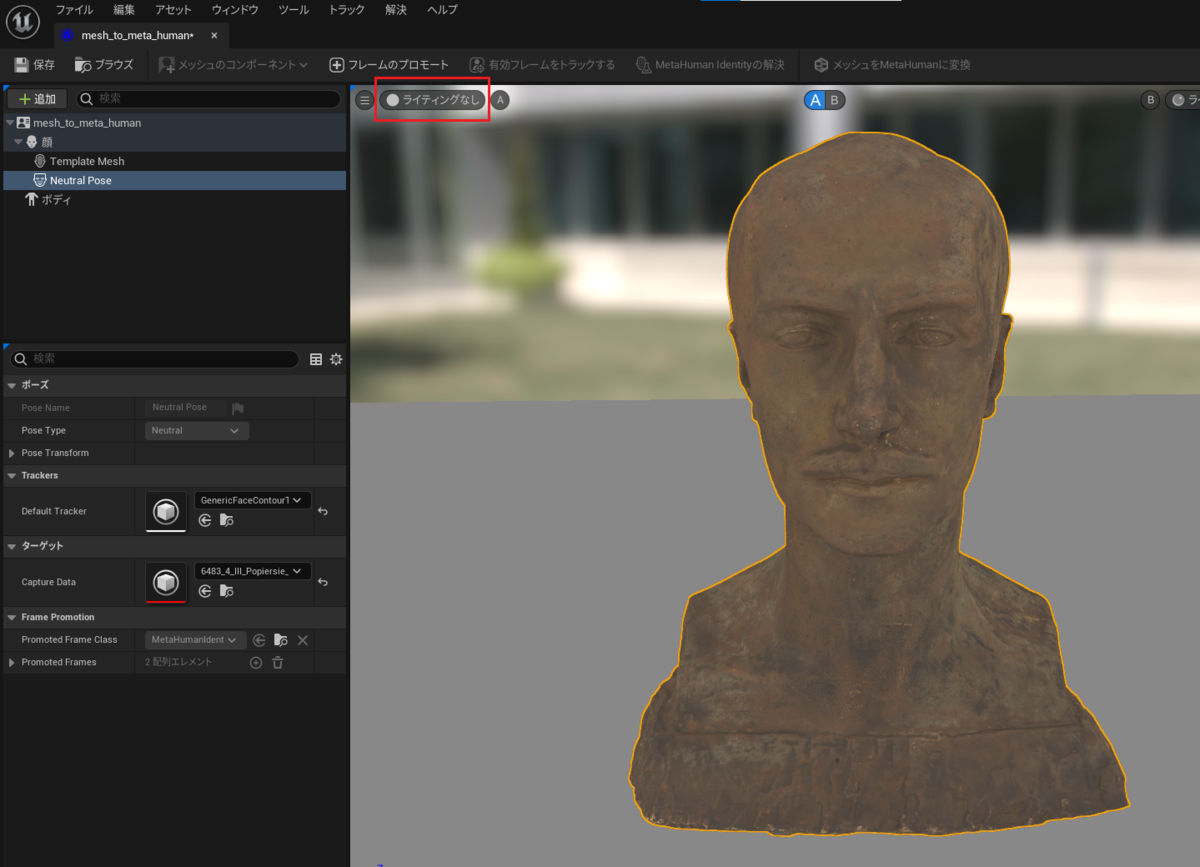Reset Capture Data to default value
The height and width of the screenshot is (867, 1200).
[x=323, y=582]
